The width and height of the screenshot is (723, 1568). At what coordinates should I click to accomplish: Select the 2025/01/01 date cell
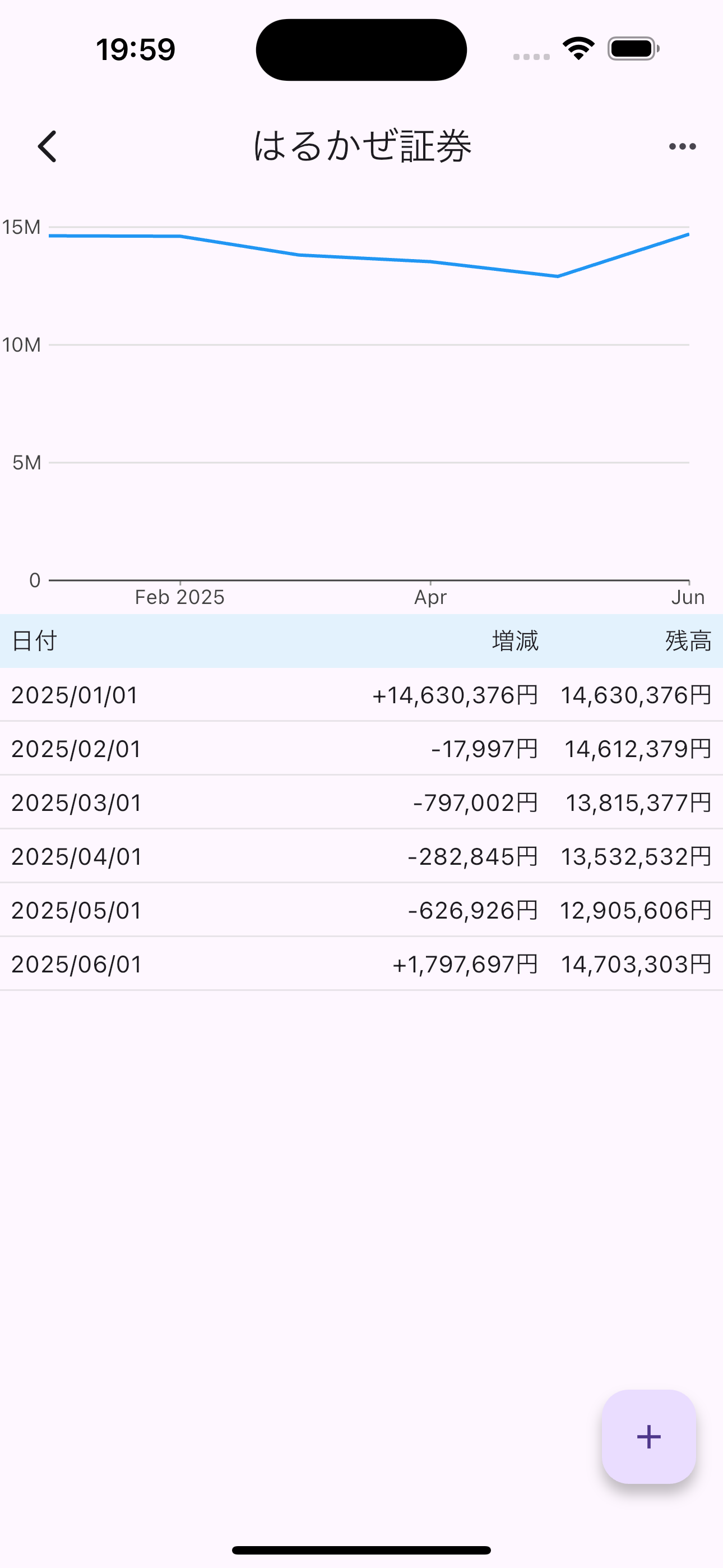(75, 695)
